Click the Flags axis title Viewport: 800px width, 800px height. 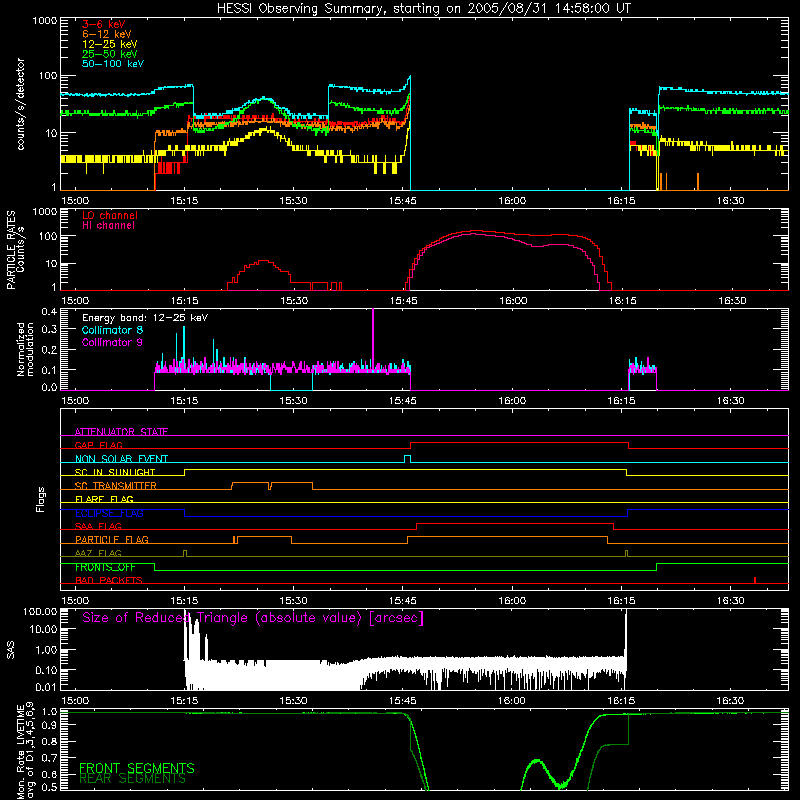40,500
